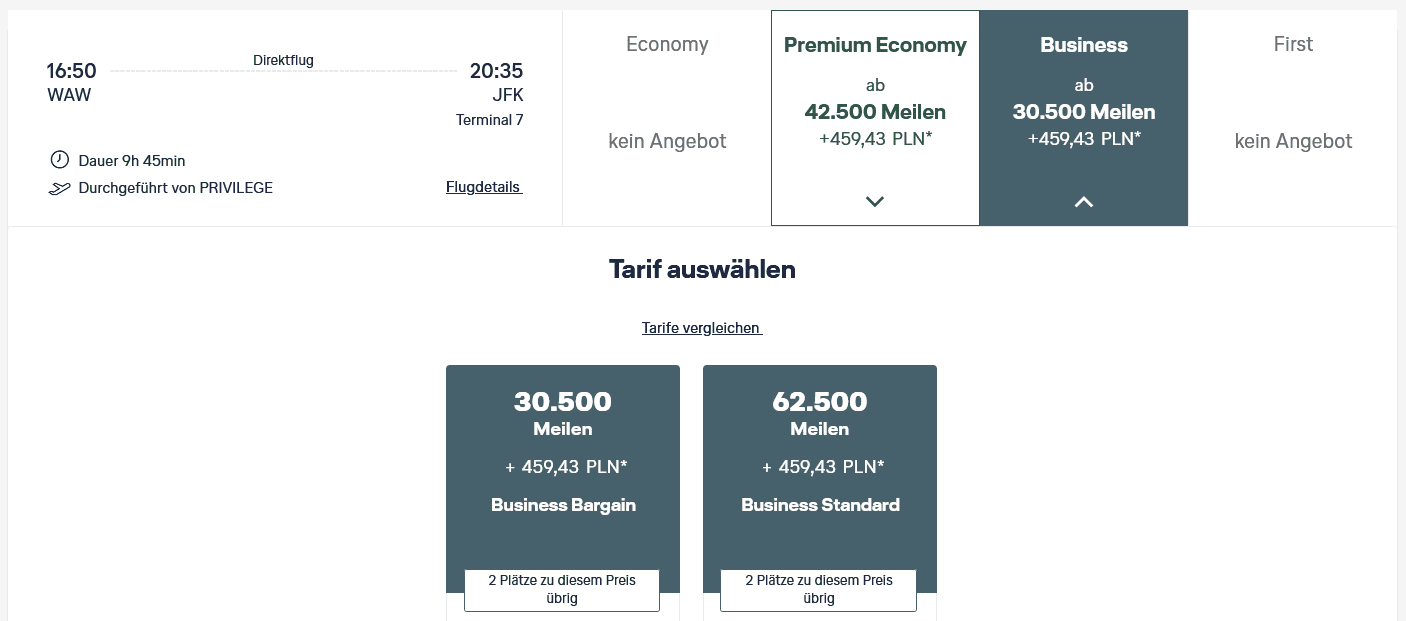Open the Flugdetails link
The height and width of the screenshot is (621, 1406).
484,187
